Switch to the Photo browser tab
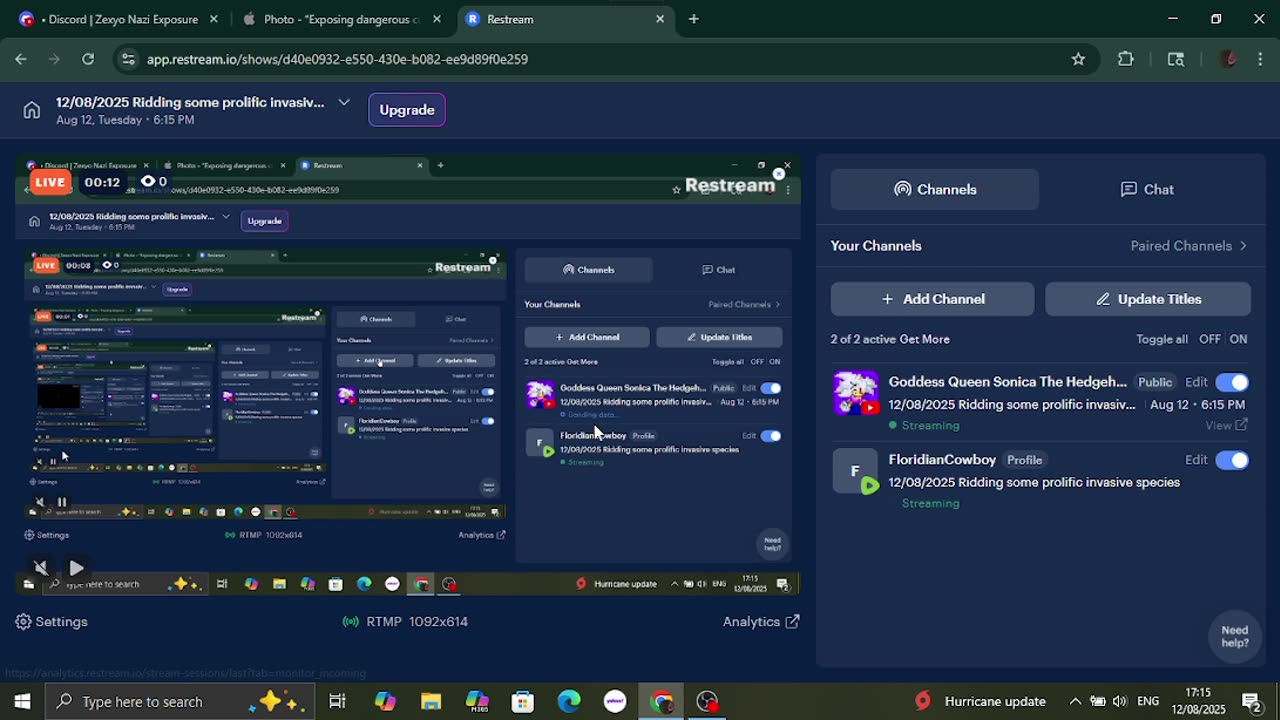This screenshot has height=720, width=1280. (340, 19)
